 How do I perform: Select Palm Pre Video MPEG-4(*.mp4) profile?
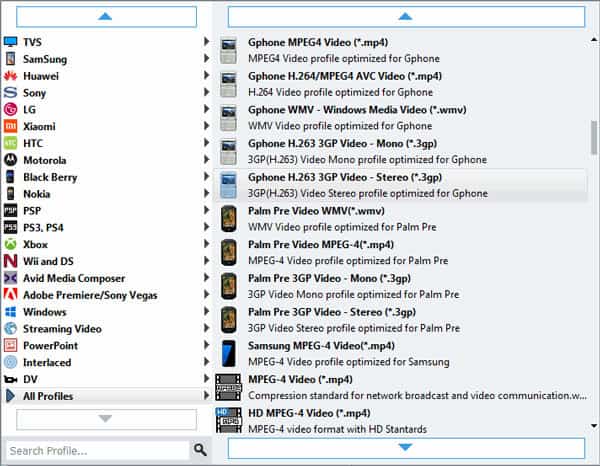click(x=400, y=253)
